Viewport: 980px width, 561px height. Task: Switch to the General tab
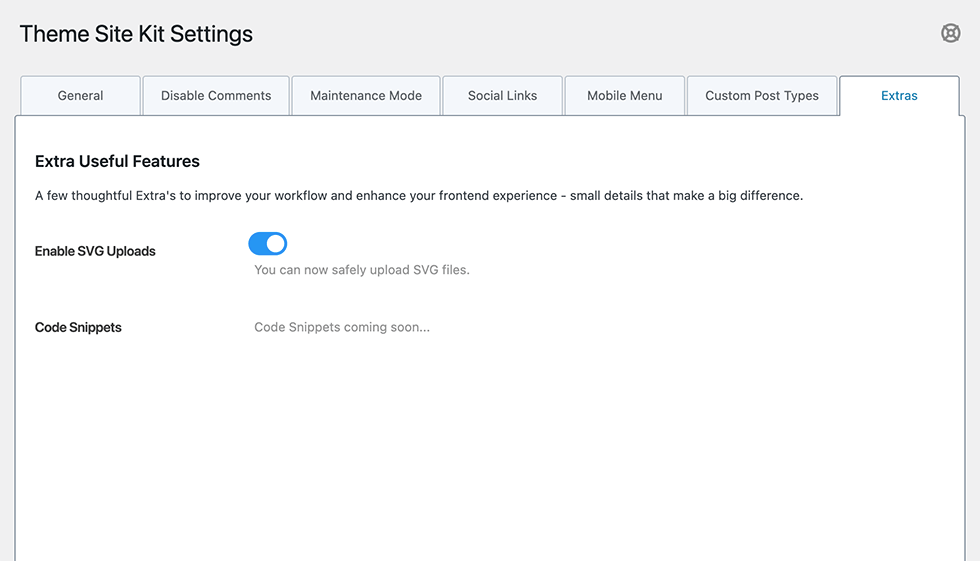click(80, 96)
